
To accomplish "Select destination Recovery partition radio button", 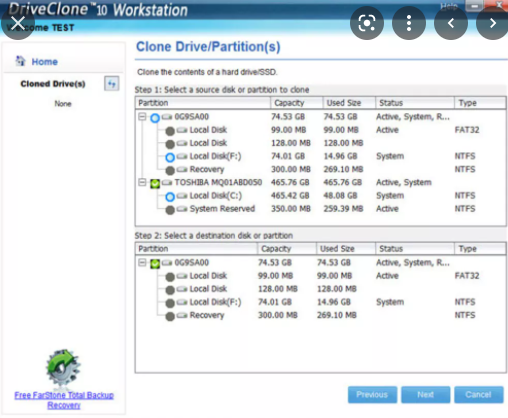I will [170, 316].
